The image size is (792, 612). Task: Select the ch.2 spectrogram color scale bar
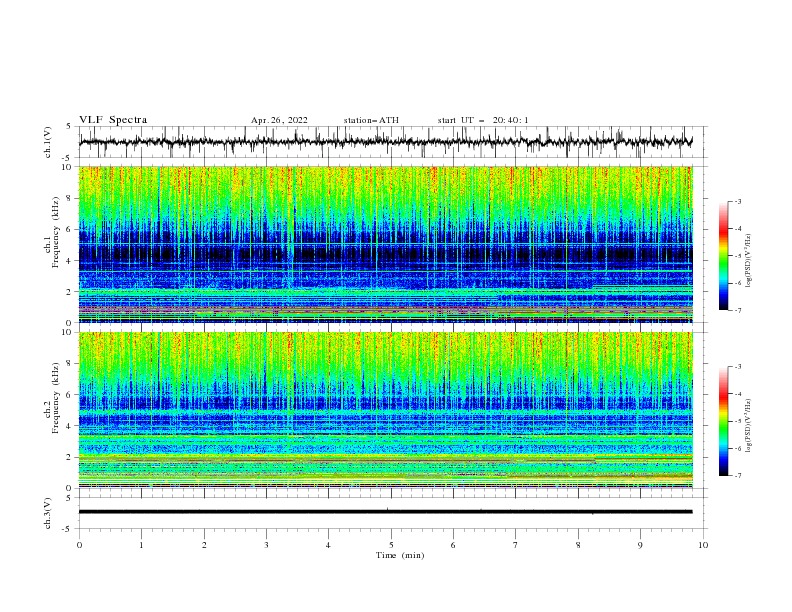(723, 421)
